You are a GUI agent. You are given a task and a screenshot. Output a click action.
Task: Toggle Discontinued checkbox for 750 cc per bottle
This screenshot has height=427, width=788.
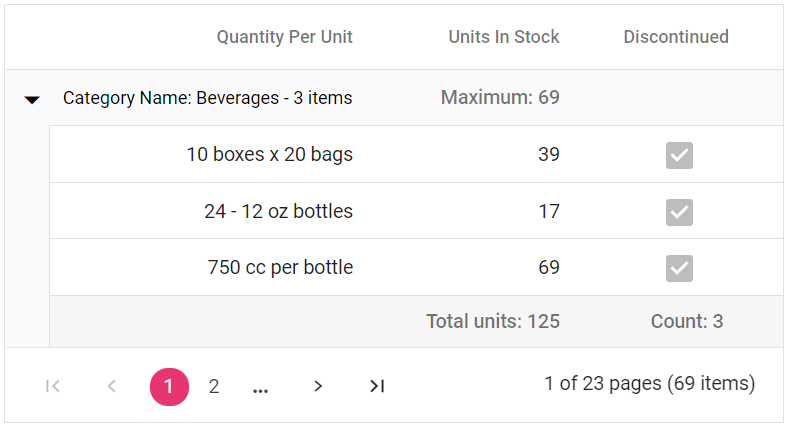pyautogui.click(x=679, y=268)
